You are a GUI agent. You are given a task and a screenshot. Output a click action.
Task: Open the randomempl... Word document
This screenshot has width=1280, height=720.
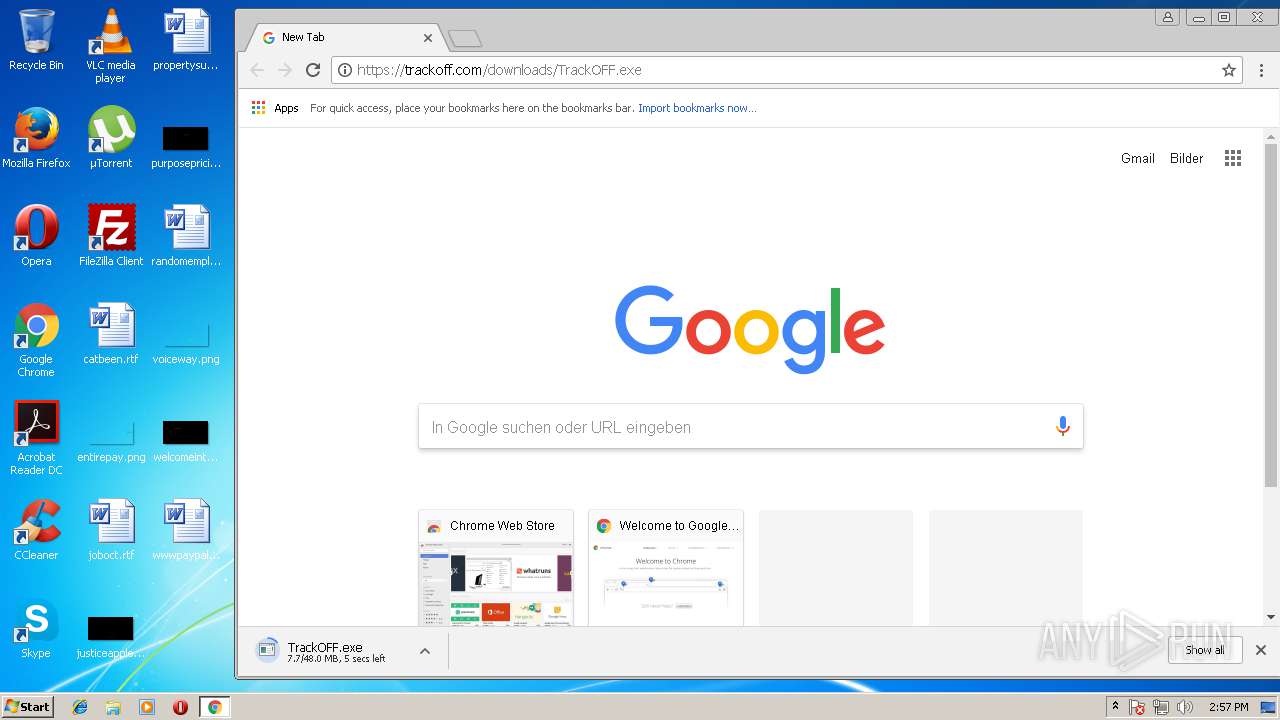(185, 236)
